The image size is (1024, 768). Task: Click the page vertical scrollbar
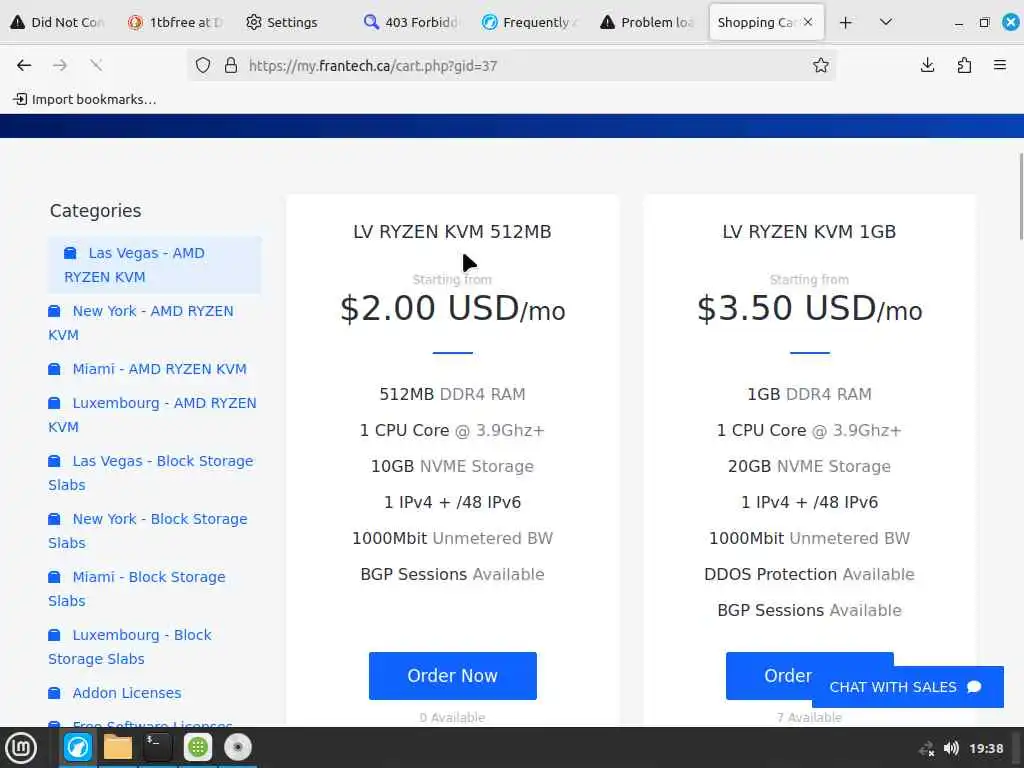tap(1020, 196)
